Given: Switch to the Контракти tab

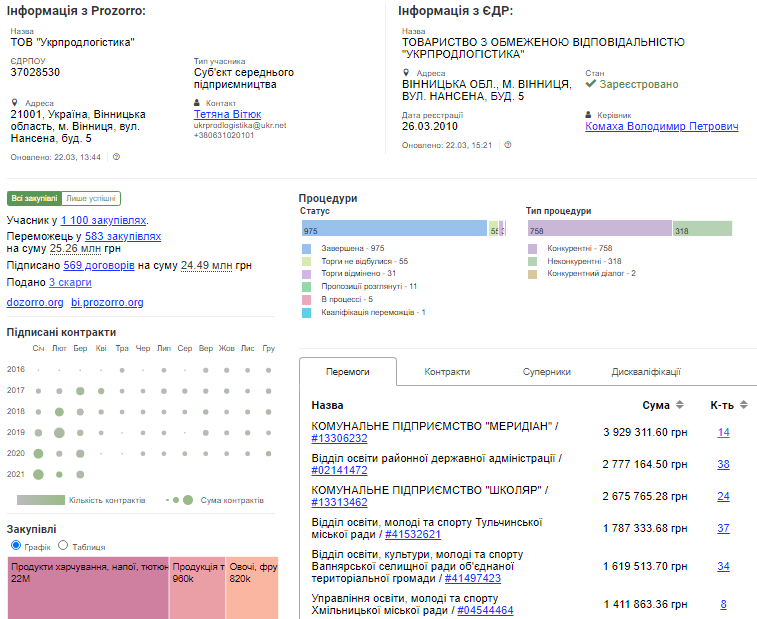Looking at the screenshot, I should pyautogui.click(x=447, y=372).
